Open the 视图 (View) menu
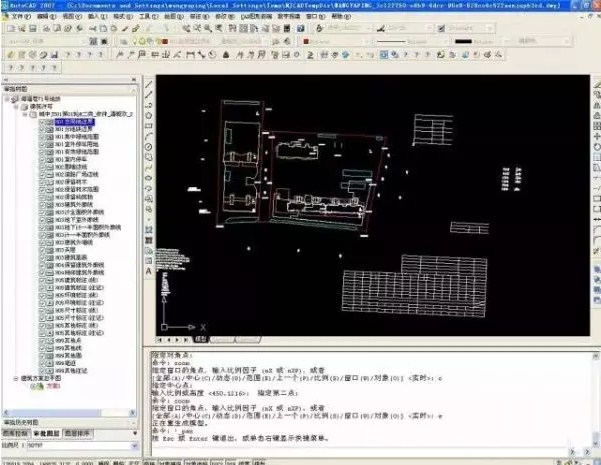 [72, 16]
